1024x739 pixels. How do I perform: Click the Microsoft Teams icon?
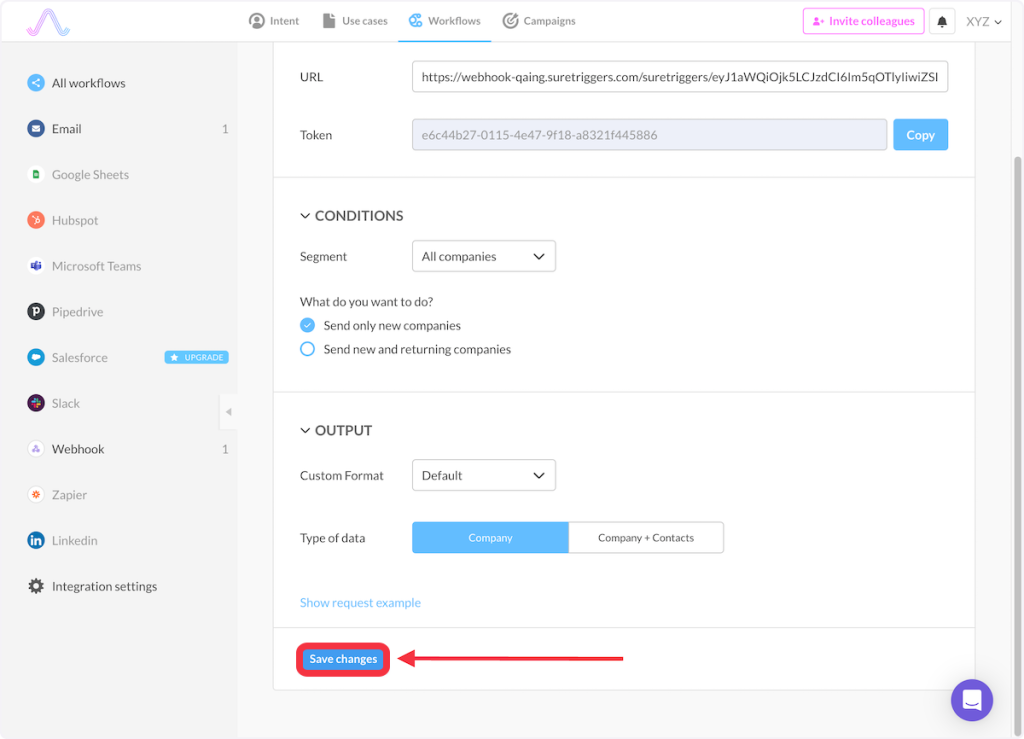coord(36,266)
